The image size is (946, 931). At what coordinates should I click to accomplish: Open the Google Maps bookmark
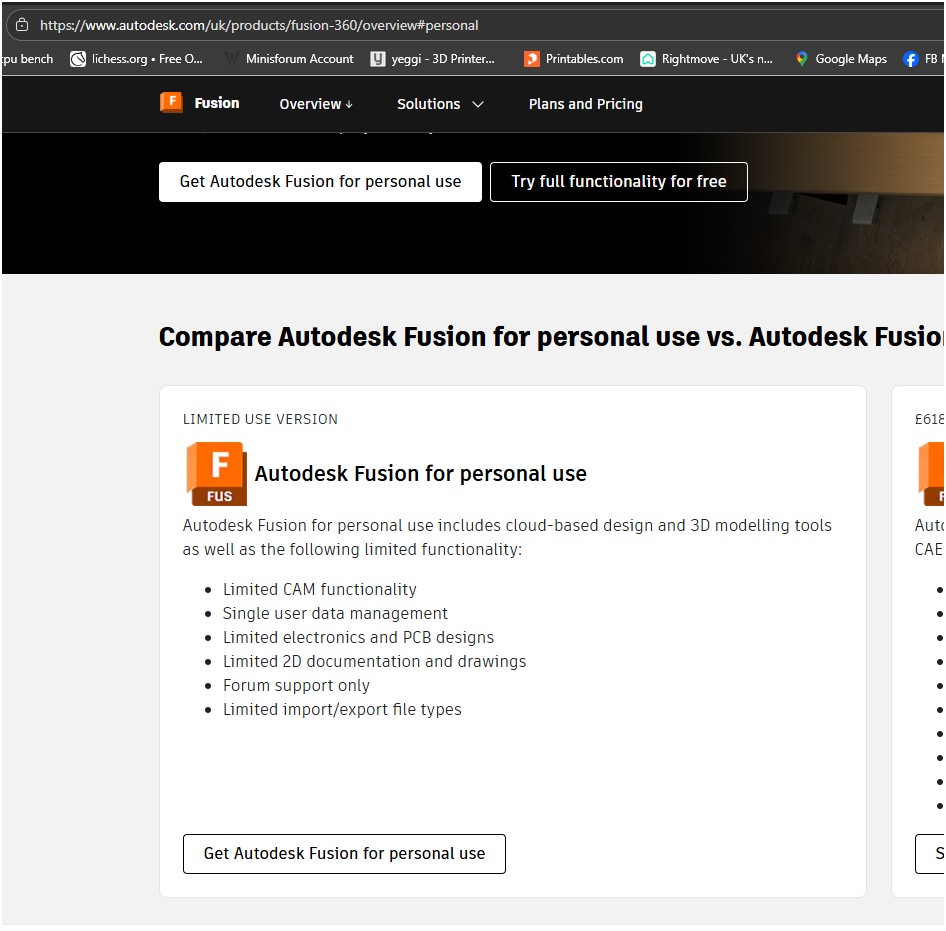coord(841,59)
